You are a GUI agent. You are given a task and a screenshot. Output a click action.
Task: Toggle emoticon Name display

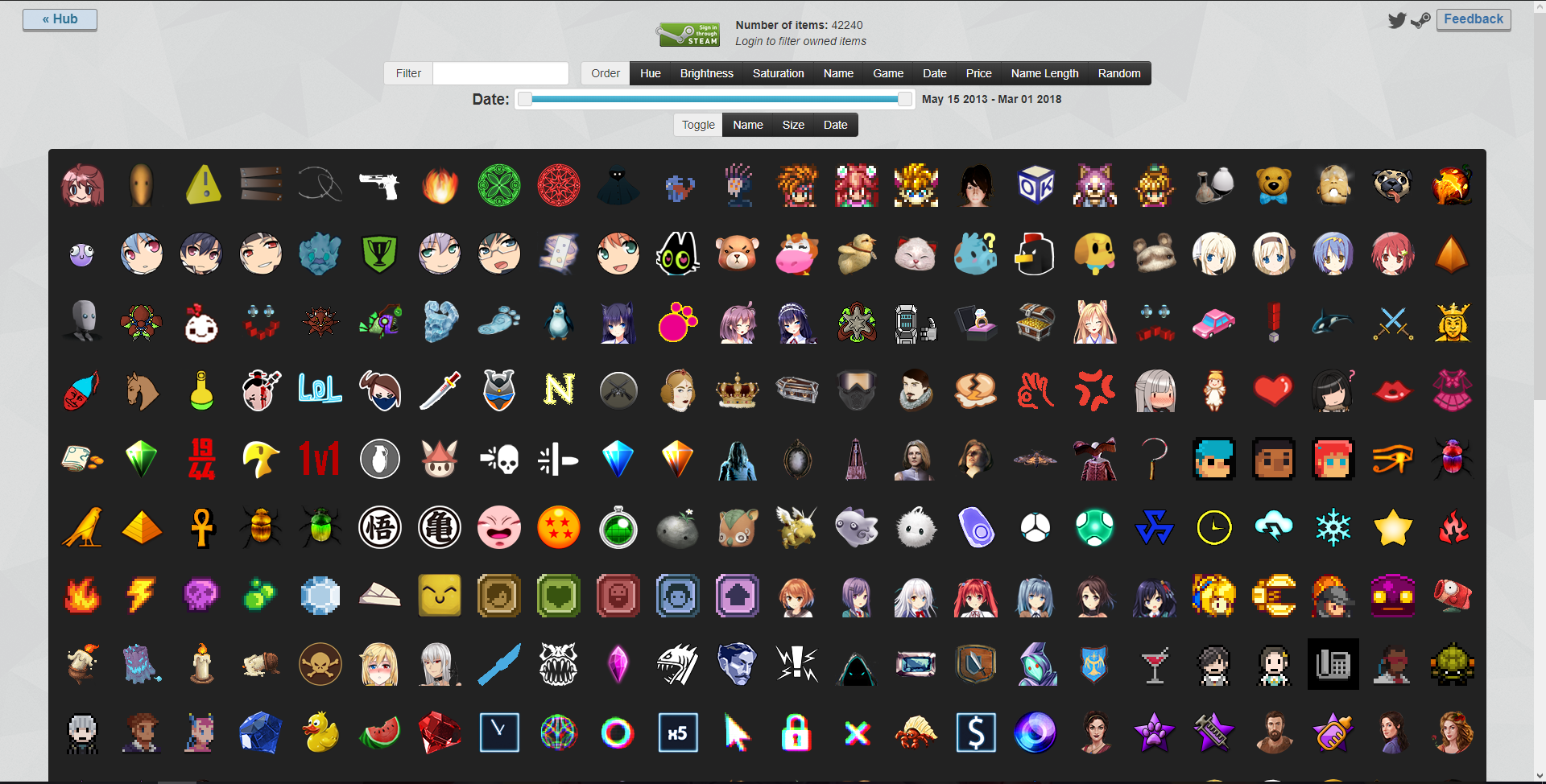748,125
